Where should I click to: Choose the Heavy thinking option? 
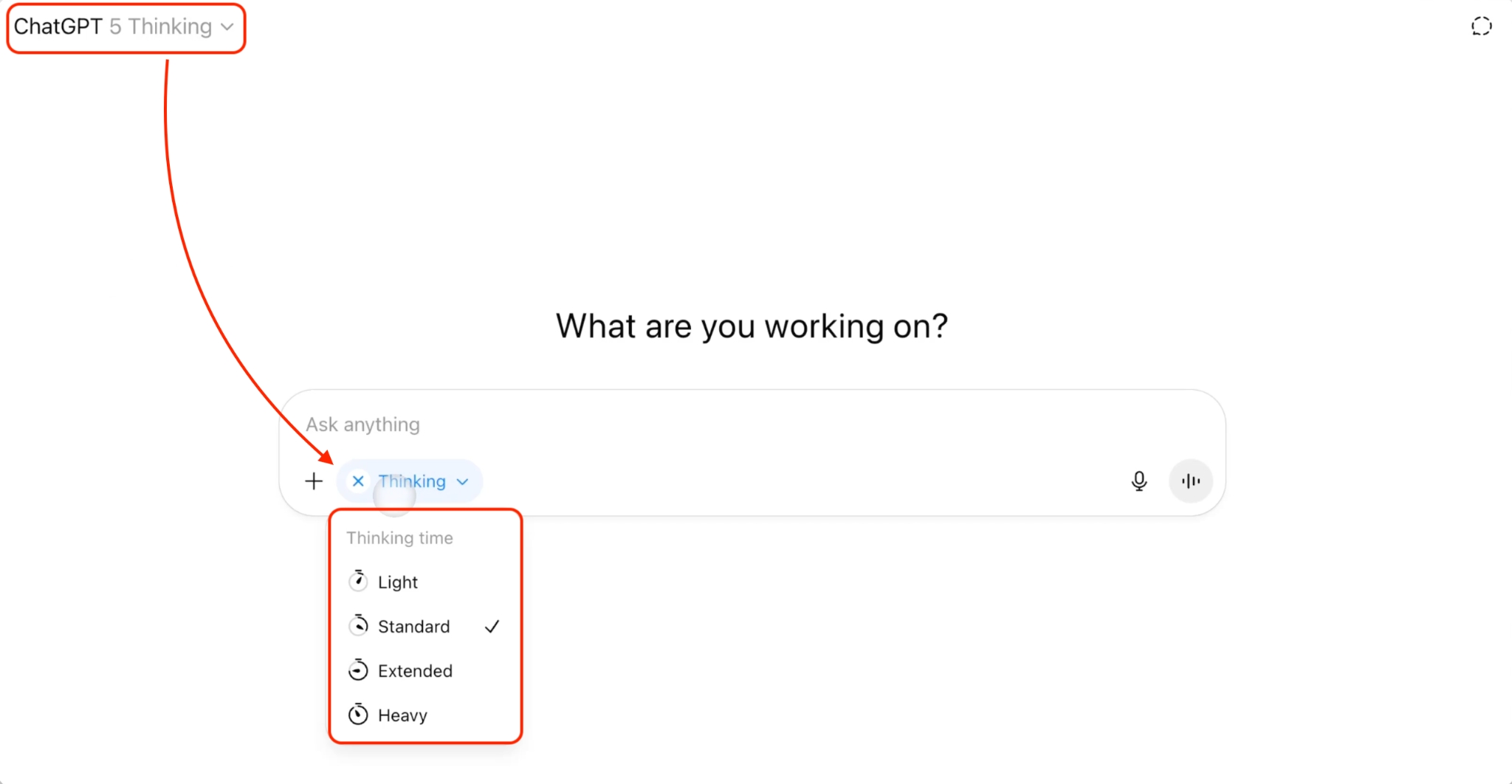pos(425,715)
